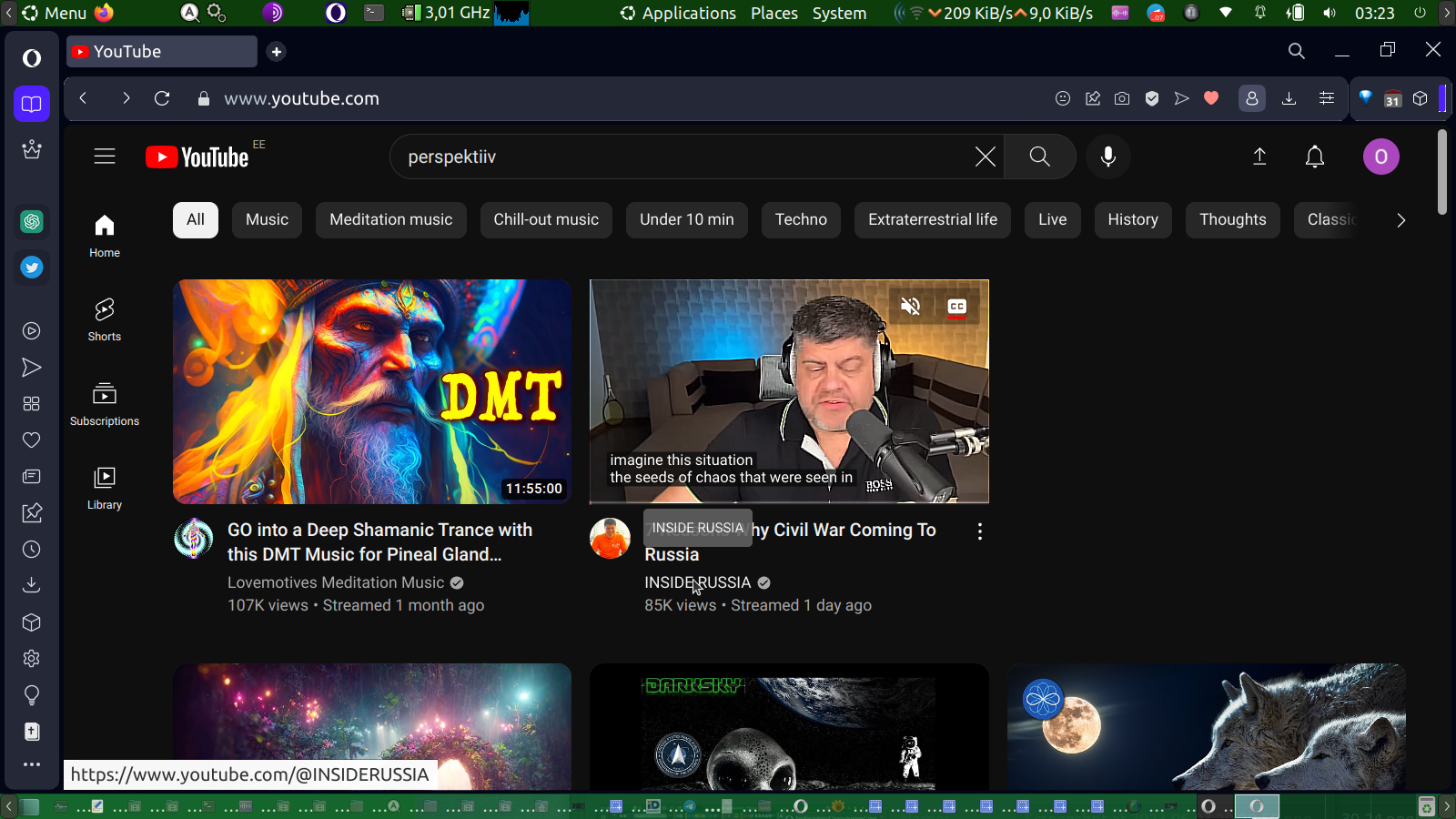Open Opera sidebar Settings gear

pyautogui.click(x=32, y=659)
